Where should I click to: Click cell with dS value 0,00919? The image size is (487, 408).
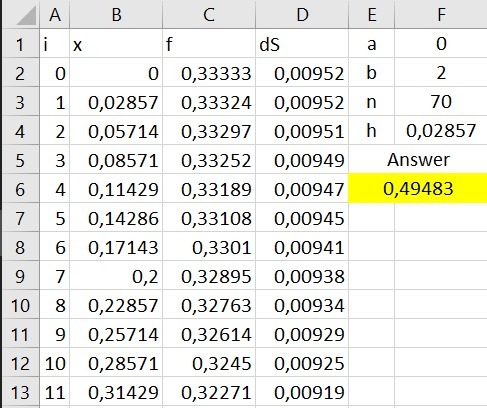[x=302, y=392]
